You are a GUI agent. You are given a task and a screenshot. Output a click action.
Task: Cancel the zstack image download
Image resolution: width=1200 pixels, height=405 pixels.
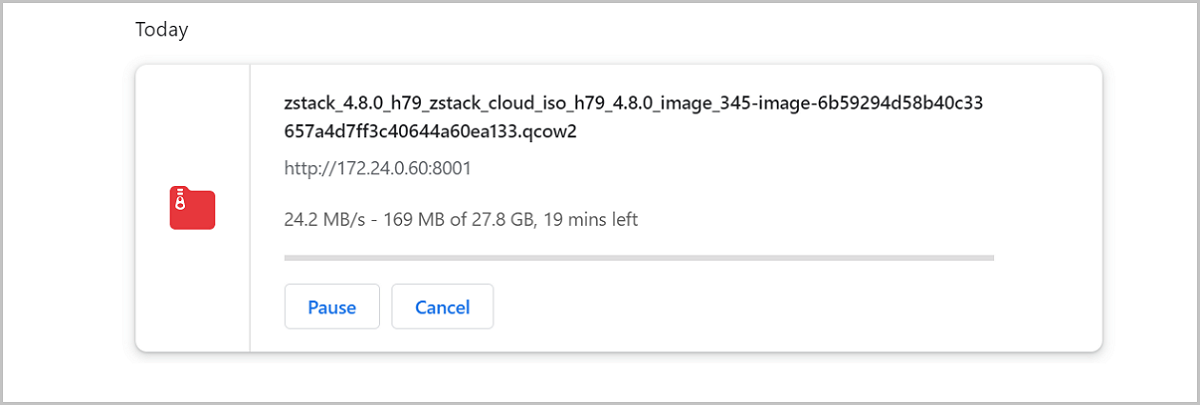click(x=442, y=307)
